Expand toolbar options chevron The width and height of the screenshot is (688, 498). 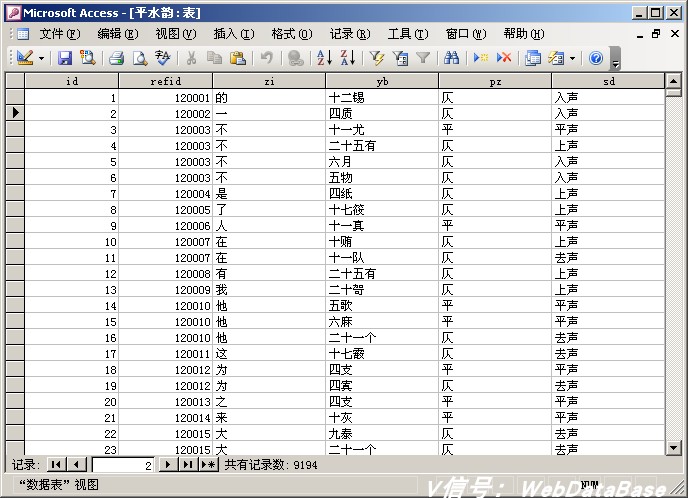click(615, 58)
